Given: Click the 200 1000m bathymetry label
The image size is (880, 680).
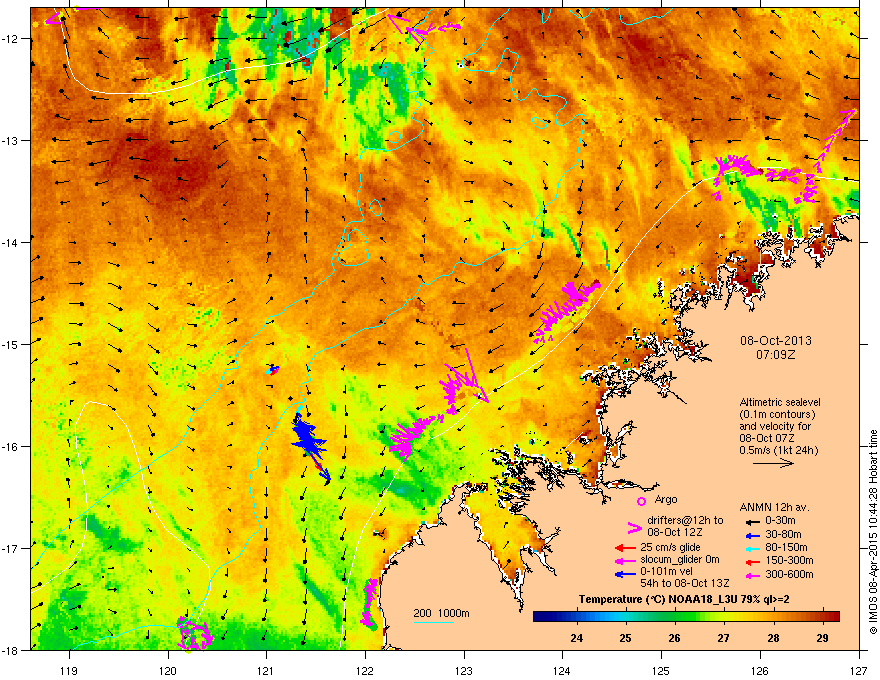Looking at the screenshot, I should pos(441,613).
